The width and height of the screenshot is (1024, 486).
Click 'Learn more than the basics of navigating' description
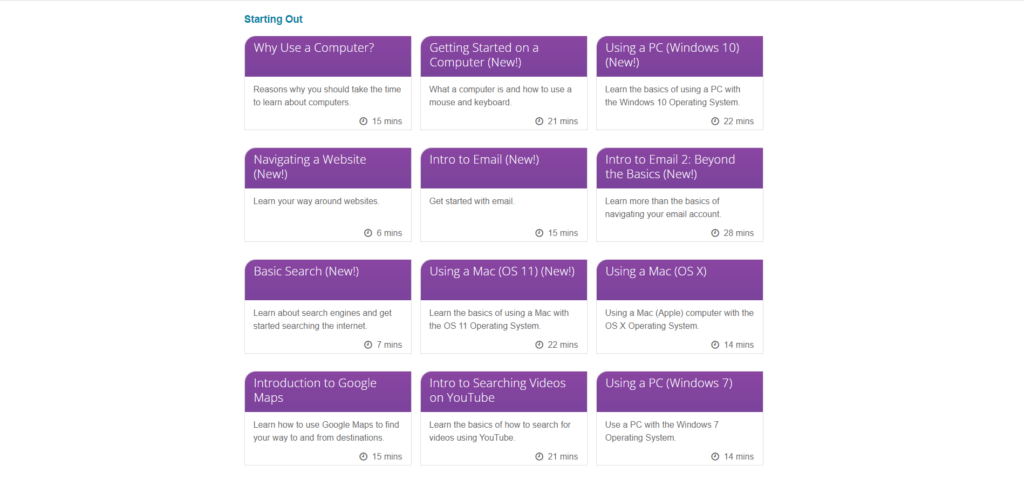click(663, 208)
